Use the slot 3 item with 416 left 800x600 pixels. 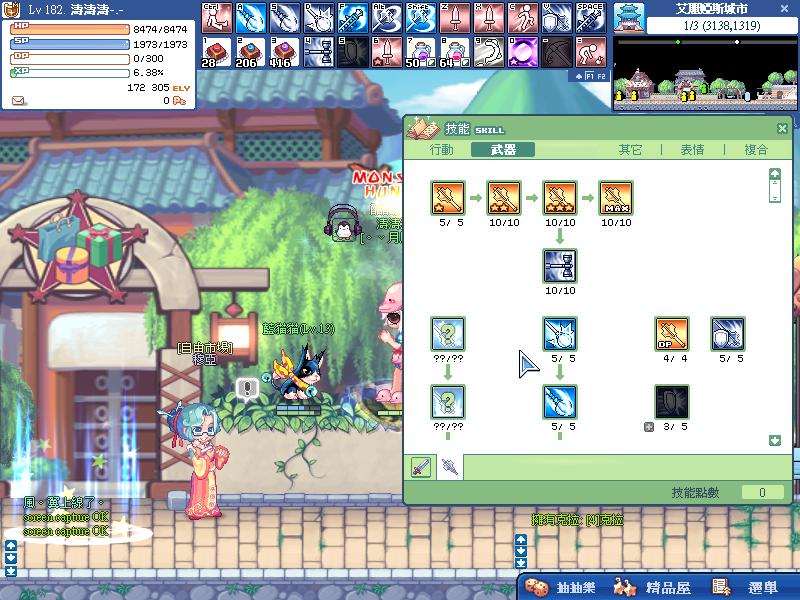coord(285,52)
